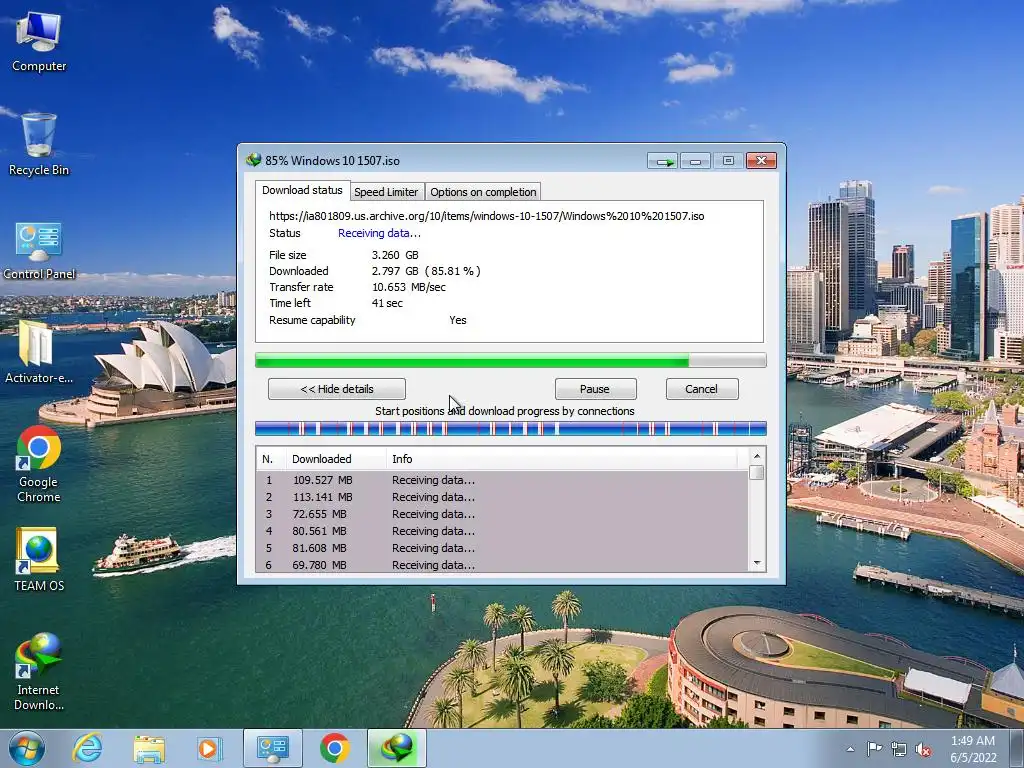Click the connections list scroll down arrow
Image resolution: width=1024 pixels, height=768 pixels.
coord(757,563)
